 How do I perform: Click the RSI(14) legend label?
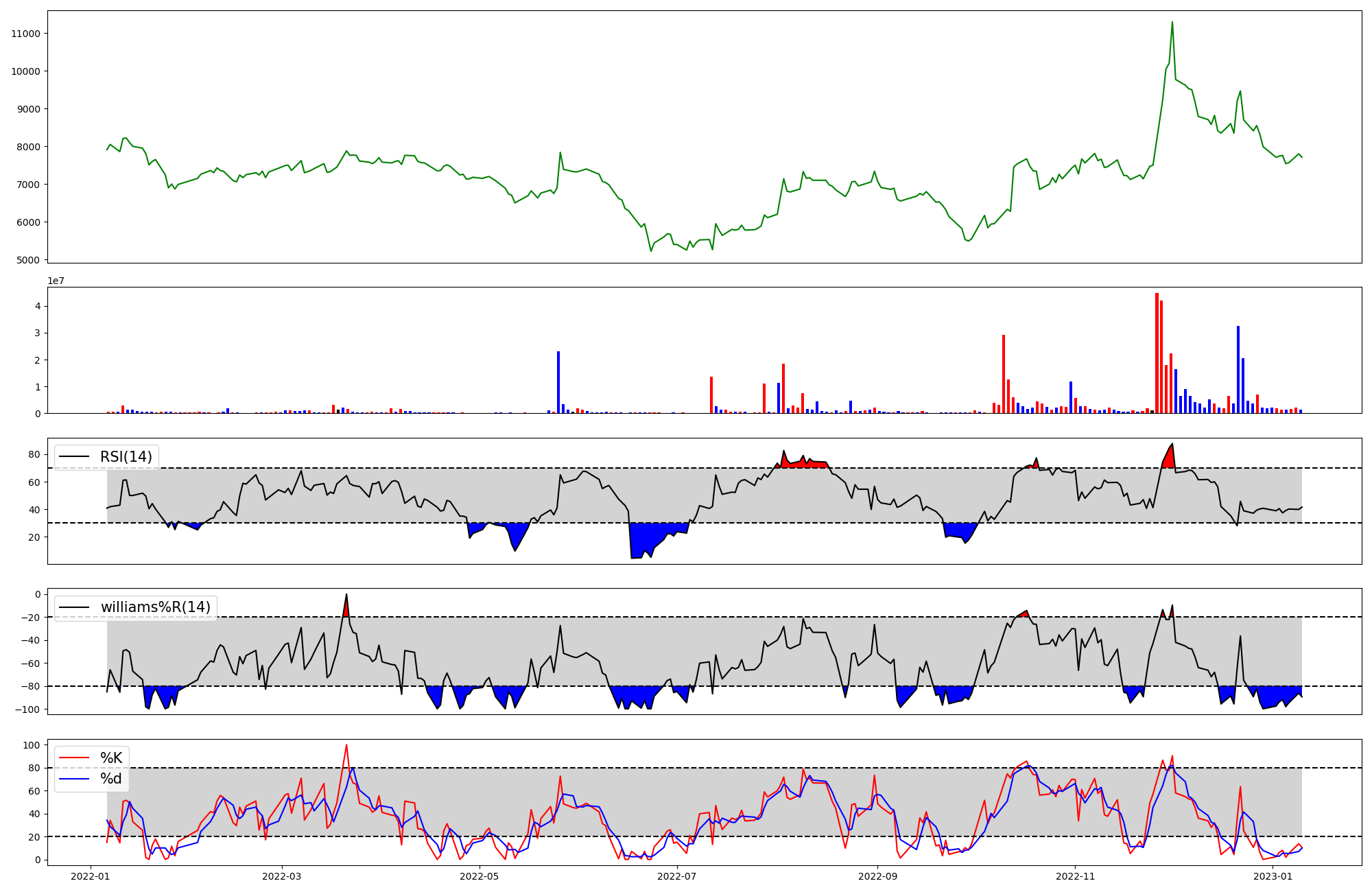[x=126, y=457]
